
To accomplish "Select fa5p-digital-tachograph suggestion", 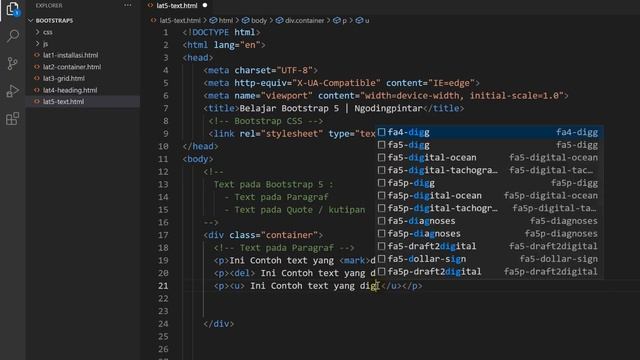I will tap(489, 208).
